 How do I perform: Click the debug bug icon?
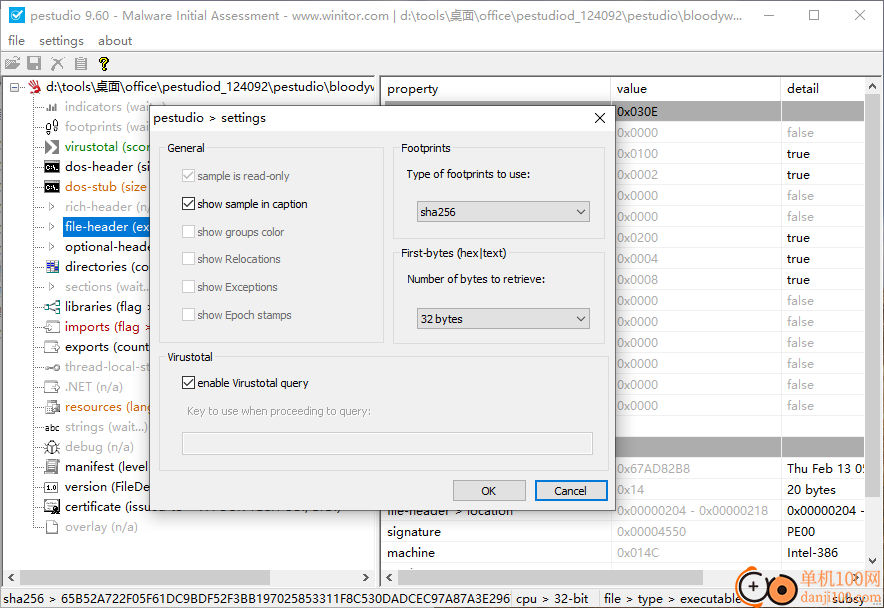(52, 447)
